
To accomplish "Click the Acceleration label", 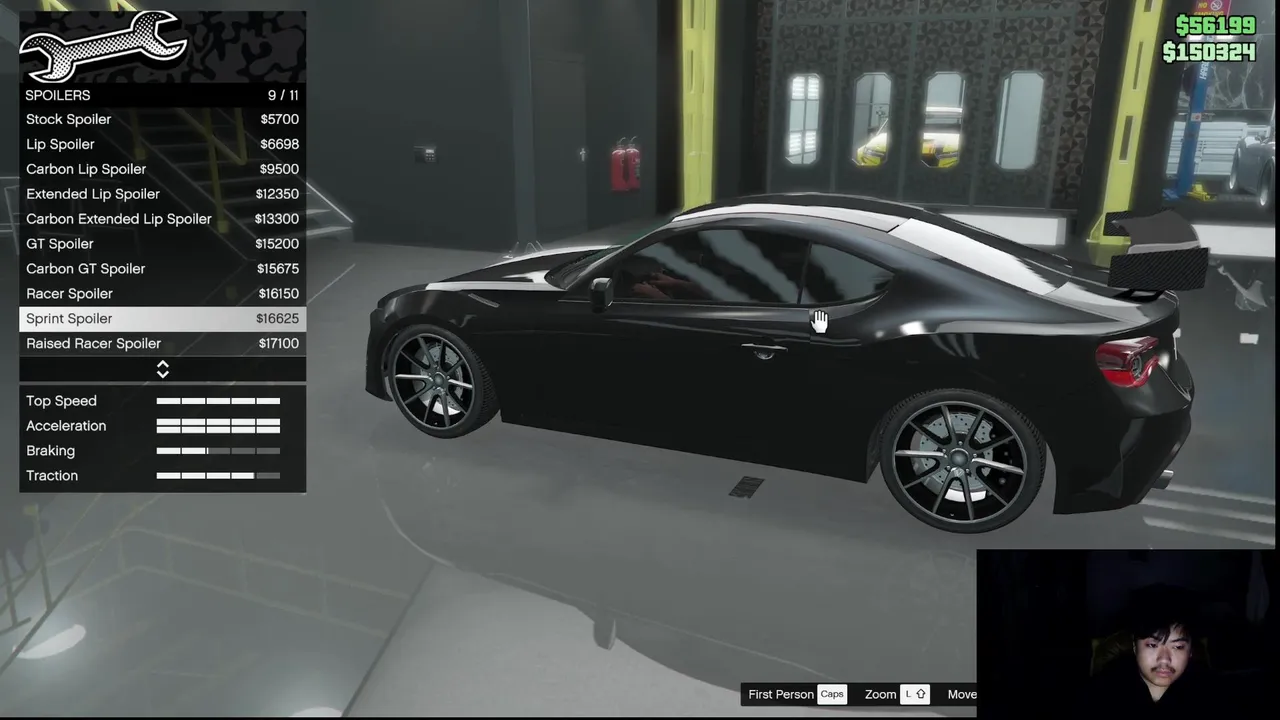I will coord(66,426).
